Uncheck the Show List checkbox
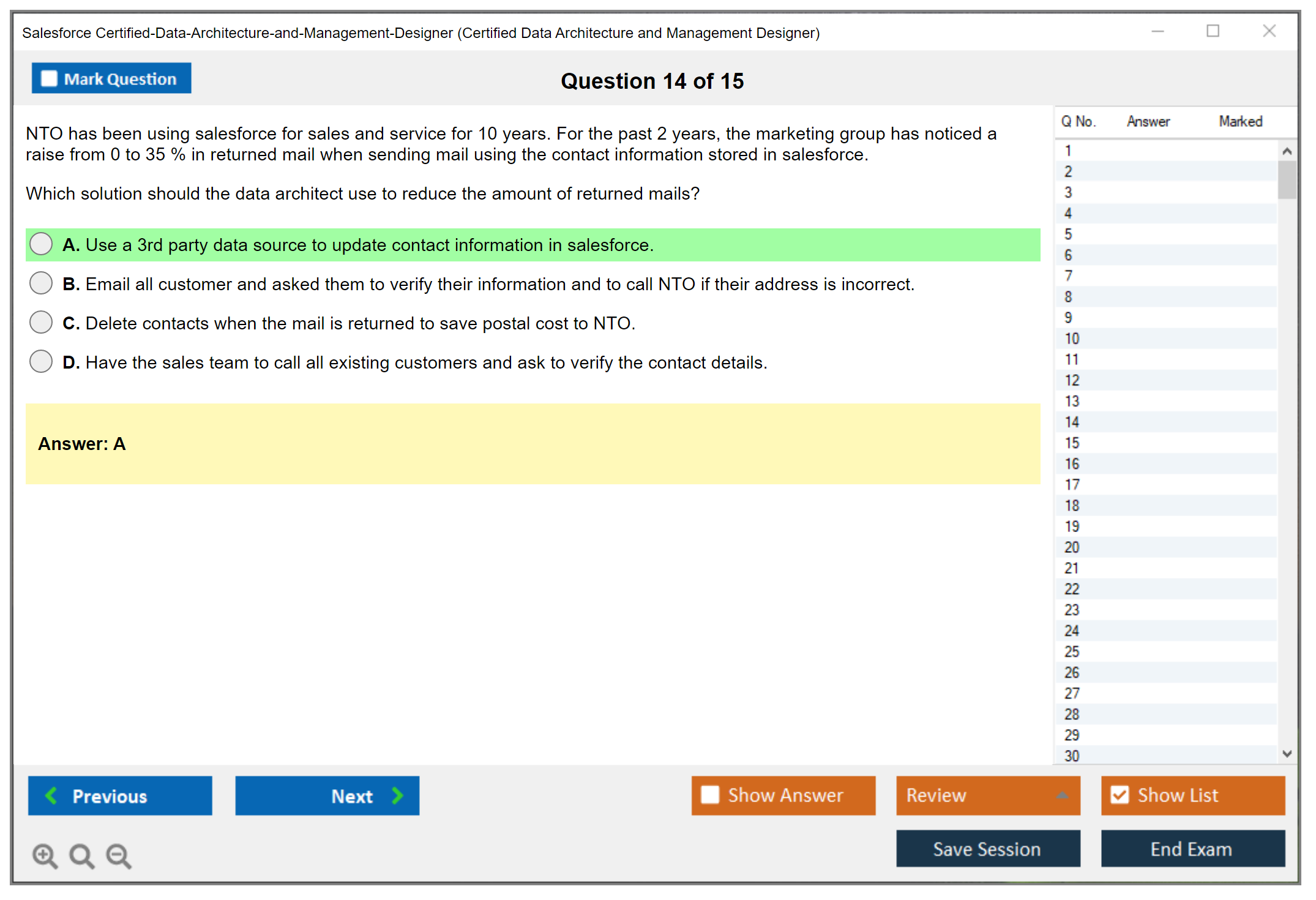 pos(1120,795)
